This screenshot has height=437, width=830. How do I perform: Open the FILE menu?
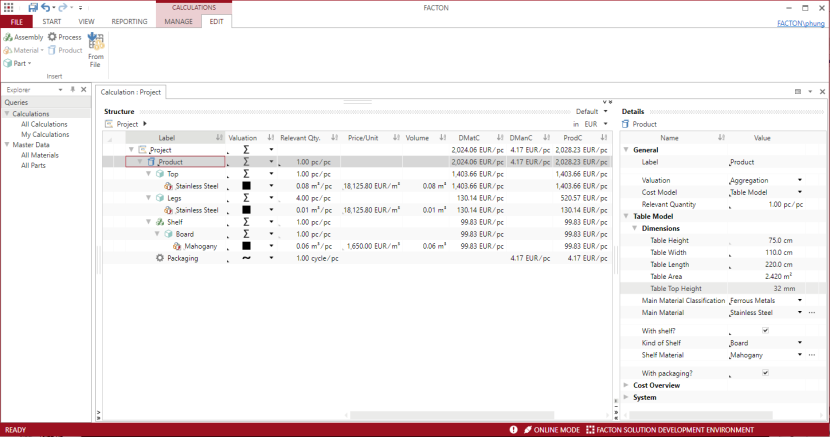tap(16, 21)
